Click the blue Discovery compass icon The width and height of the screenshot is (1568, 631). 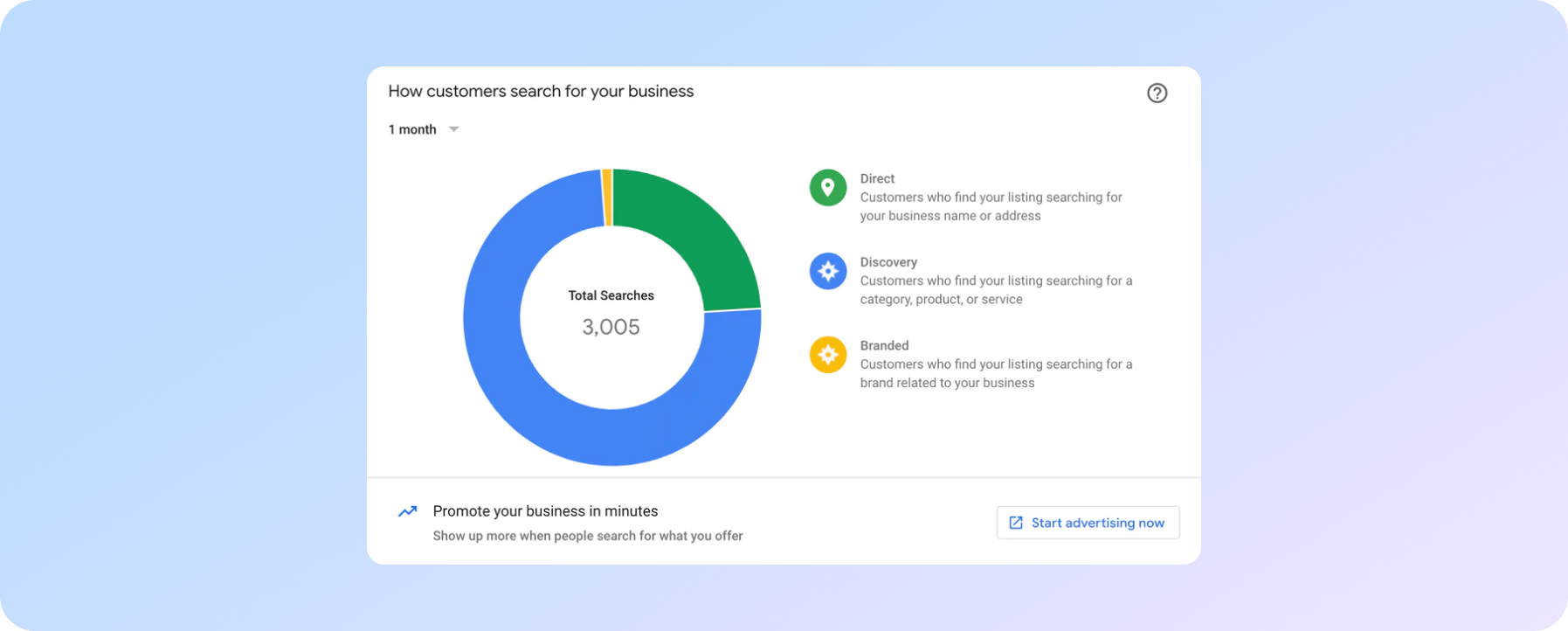point(827,272)
